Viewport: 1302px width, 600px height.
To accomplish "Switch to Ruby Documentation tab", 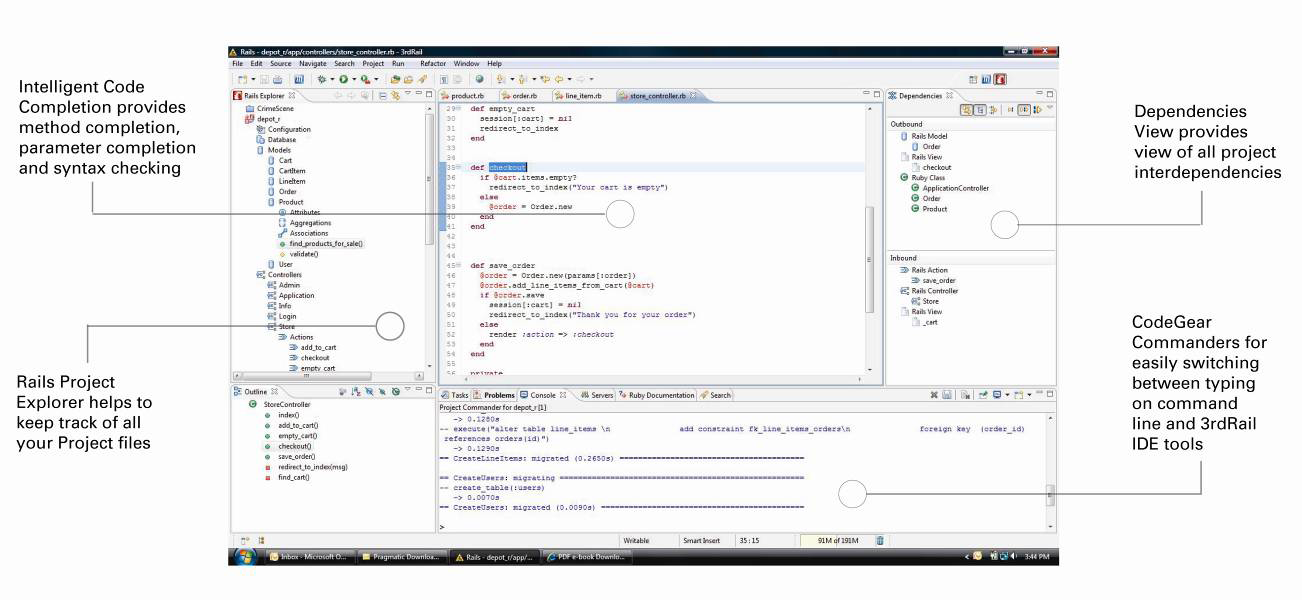I will (x=655, y=395).
